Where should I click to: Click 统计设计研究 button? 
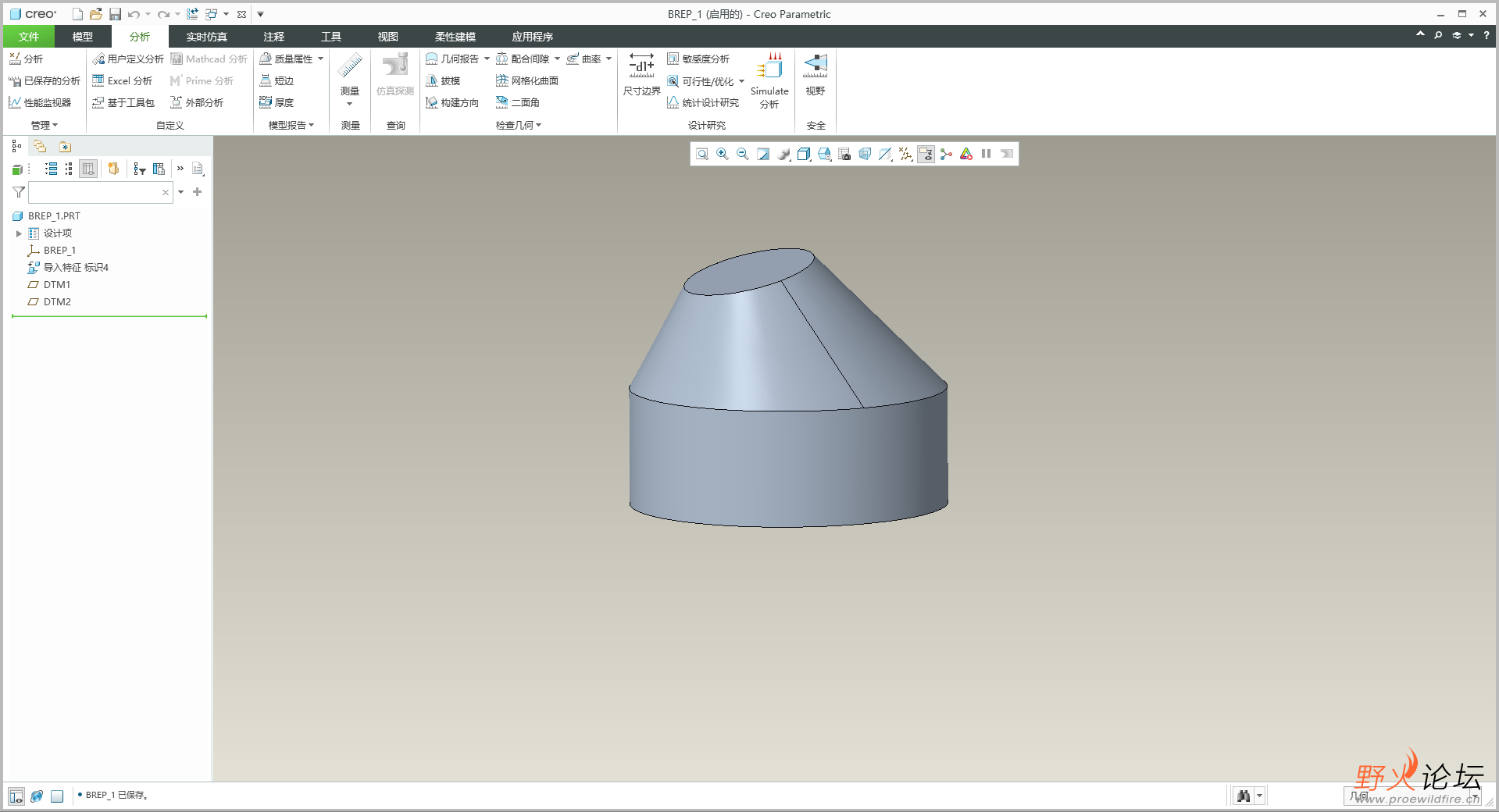point(703,102)
